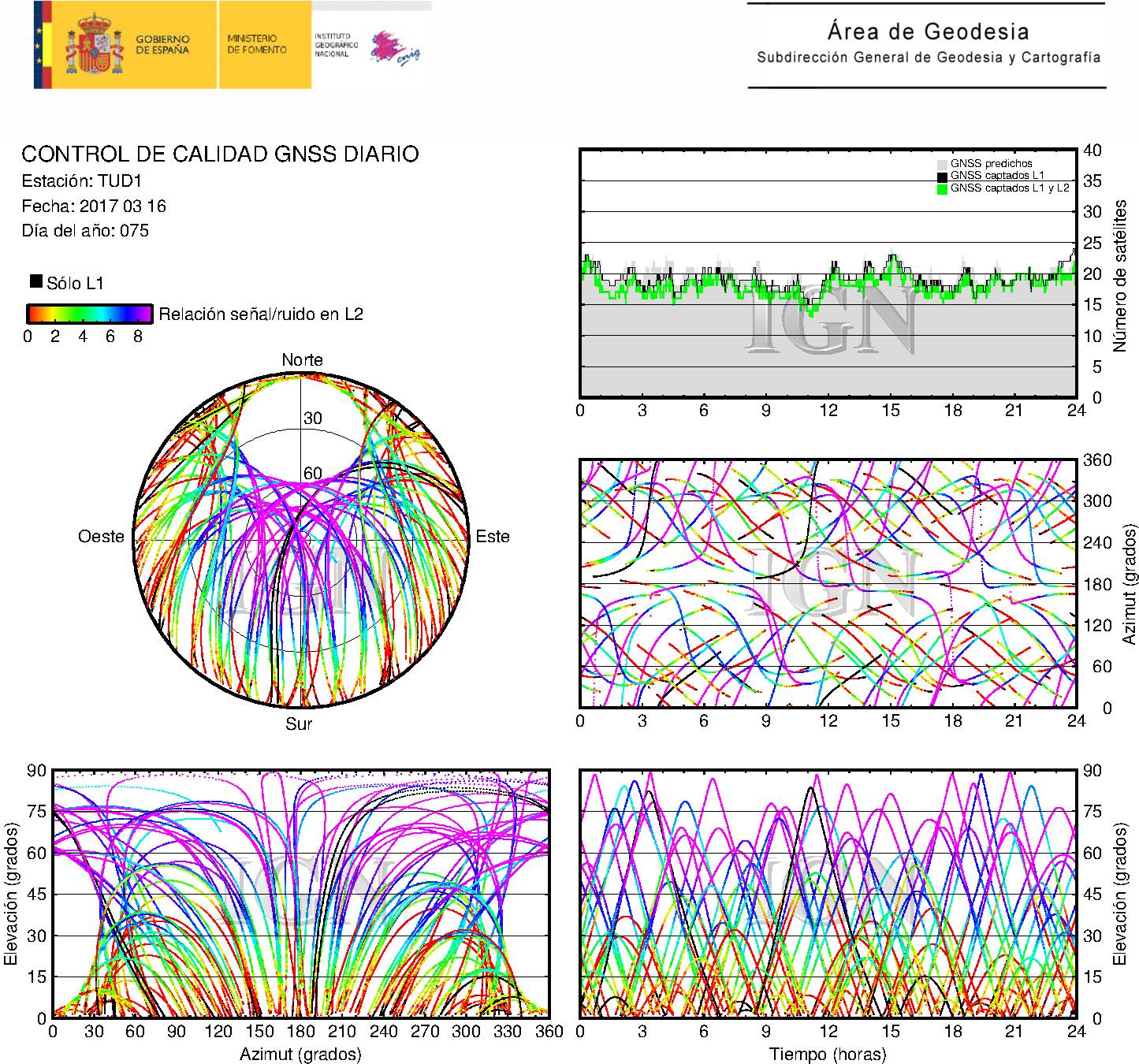1139x1064 pixels.
Task: Click the green GNSS captados L1 y L2 swatch
Action: (942, 189)
